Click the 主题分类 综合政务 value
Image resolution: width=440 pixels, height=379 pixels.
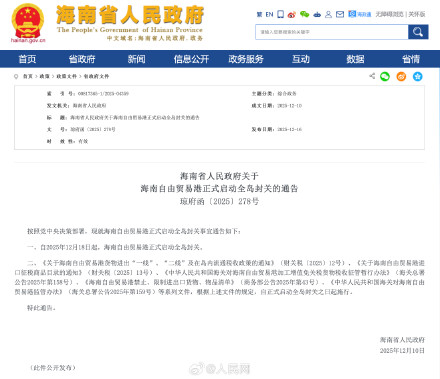[287, 94]
